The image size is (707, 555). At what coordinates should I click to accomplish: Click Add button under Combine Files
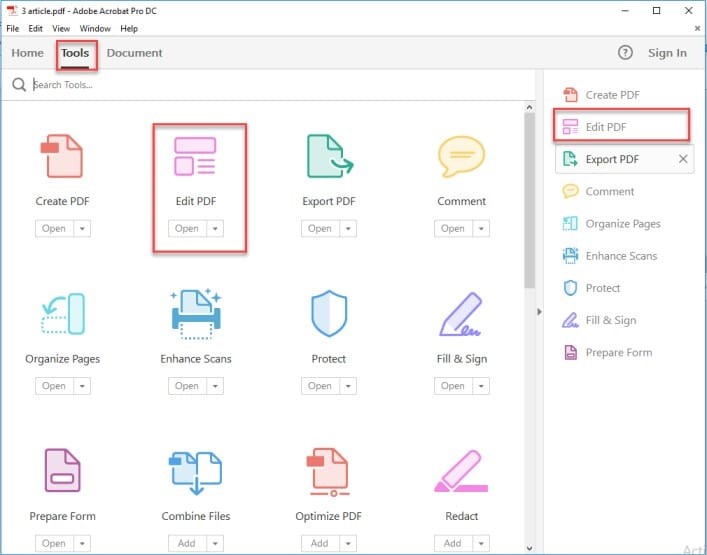pyautogui.click(x=187, y=543)
